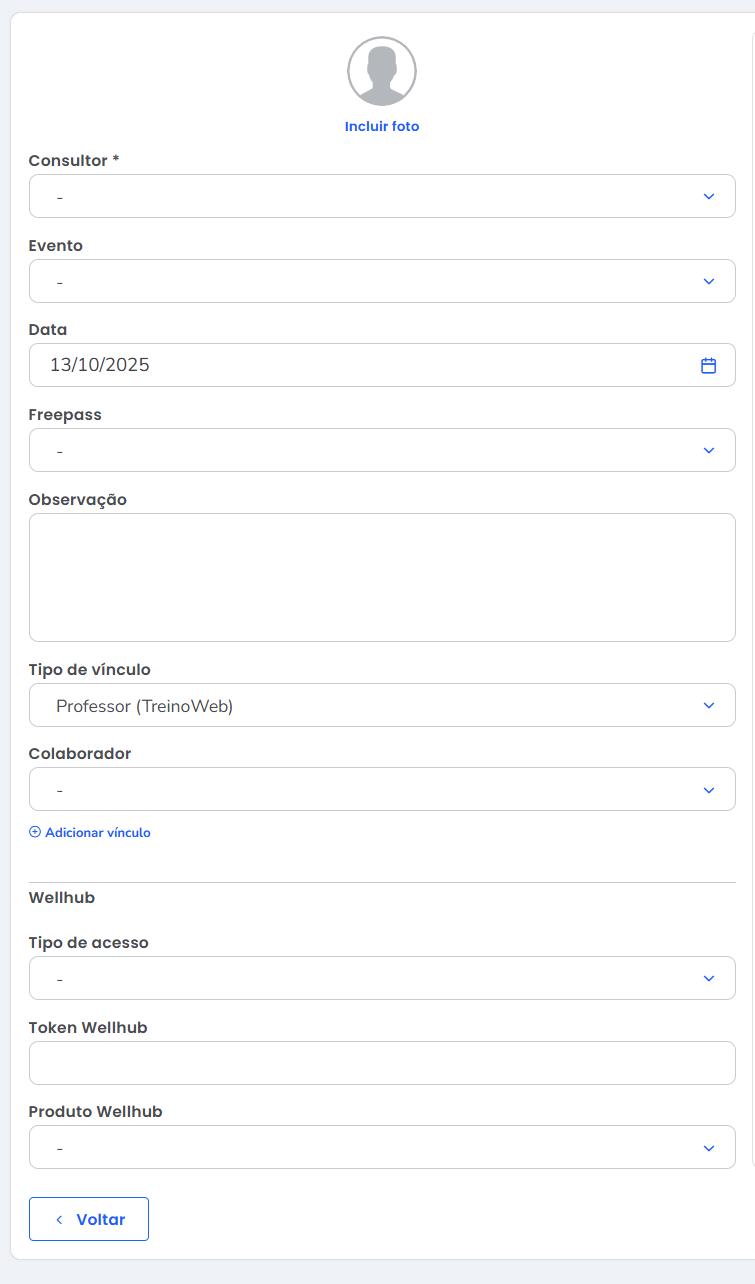Focus the Observação text area
This screenshot has height=1284, width=755.
click(382, 577)
